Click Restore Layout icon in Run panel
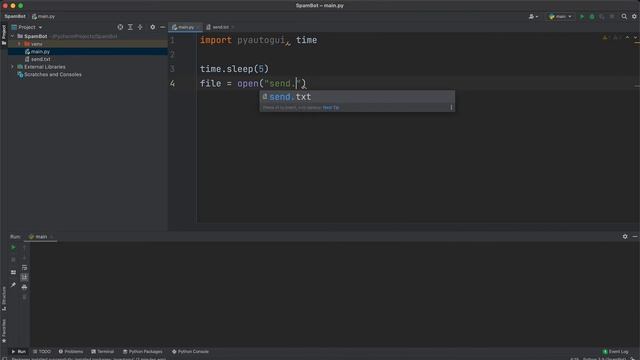 pyautogui.click(x=13, y=272)
